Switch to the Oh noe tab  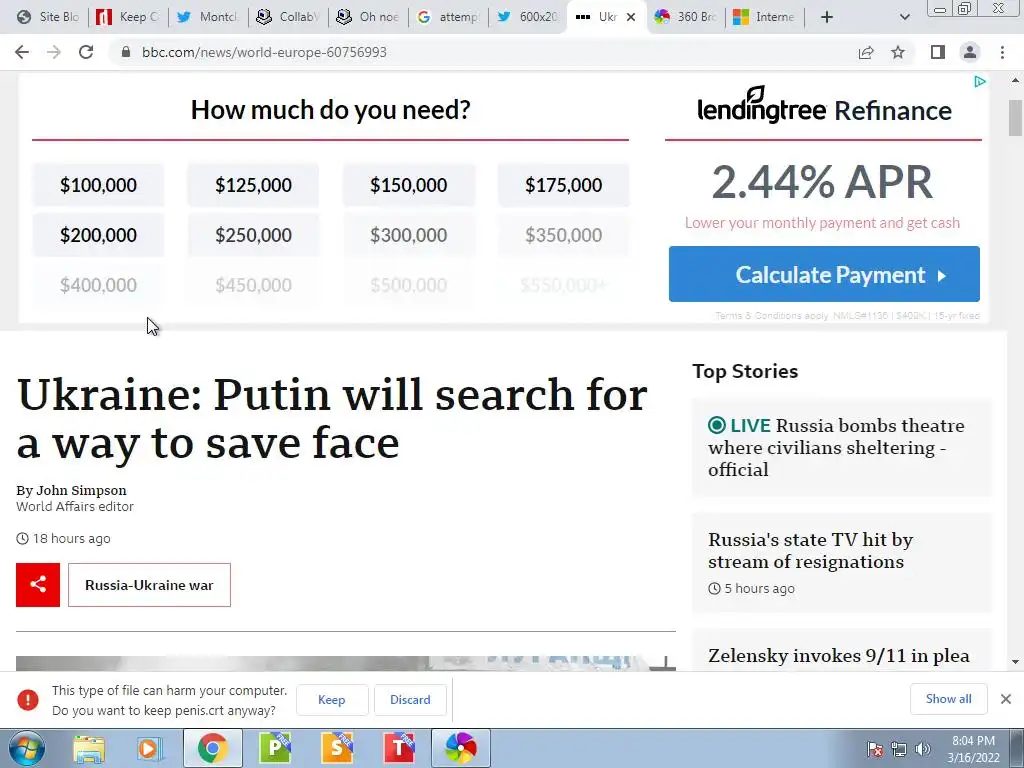point(368,17)
